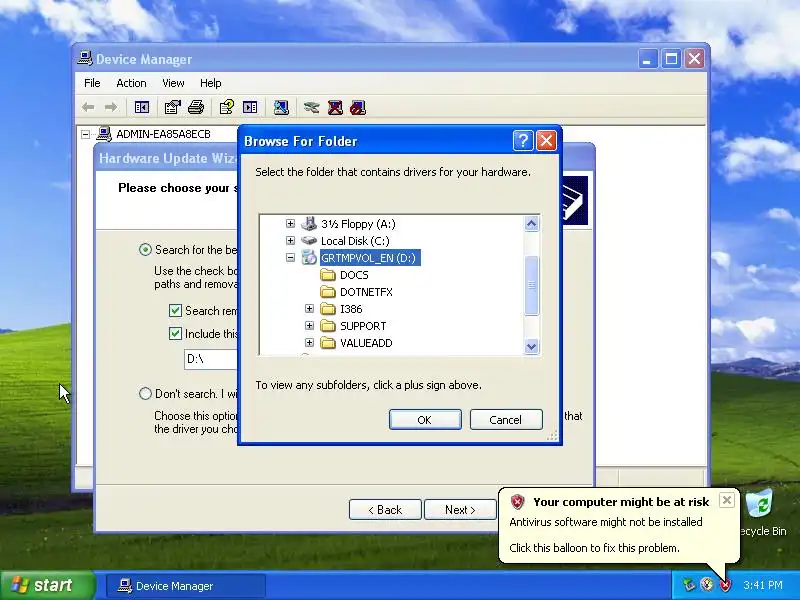The height and width of the screenshot is (600, 800).
Task: Collapse the GRTMPVOL_EN (D:) node
Action: pyautogui.click(x=290, y=258)
